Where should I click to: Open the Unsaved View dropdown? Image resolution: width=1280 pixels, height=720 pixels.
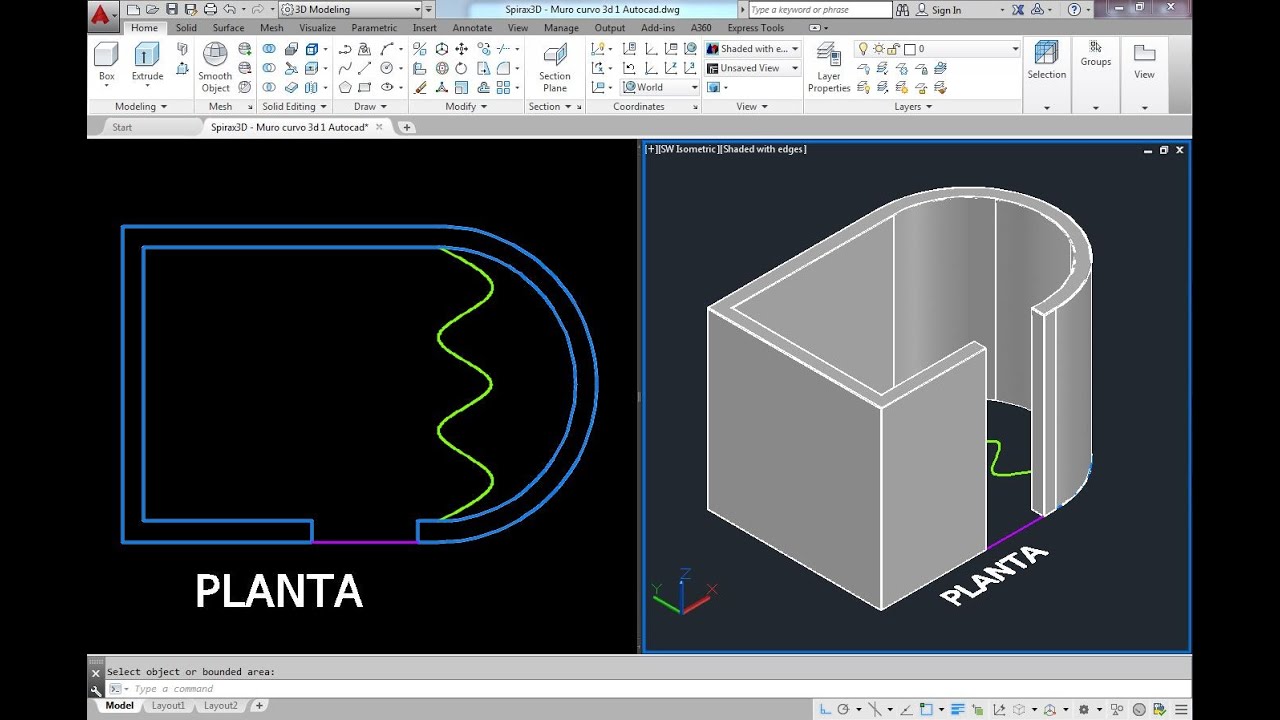752,68
